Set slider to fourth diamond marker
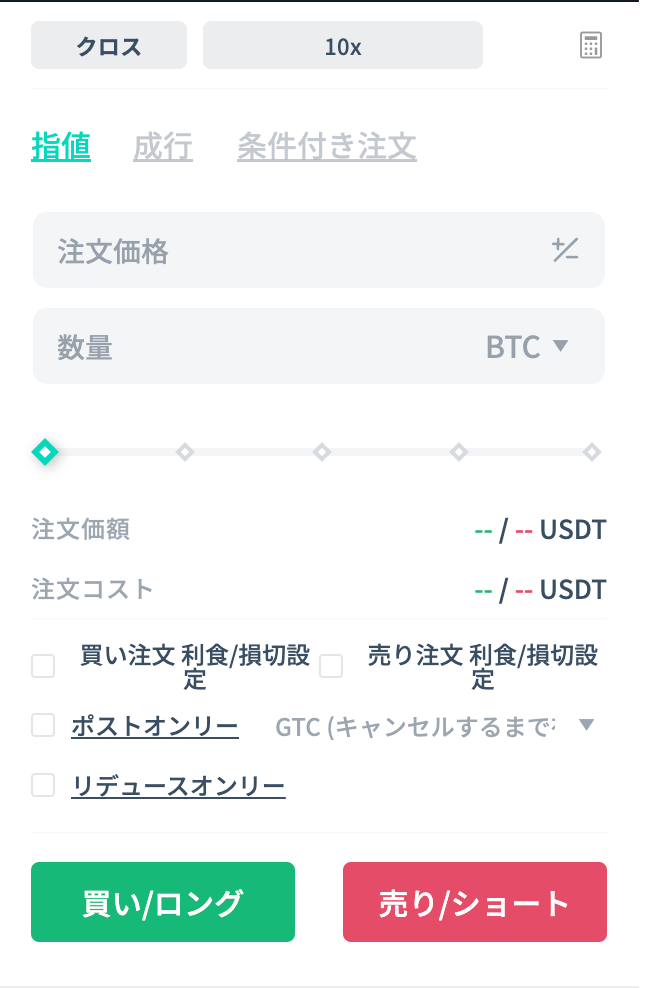656x988 pixels. pos(459,452)
